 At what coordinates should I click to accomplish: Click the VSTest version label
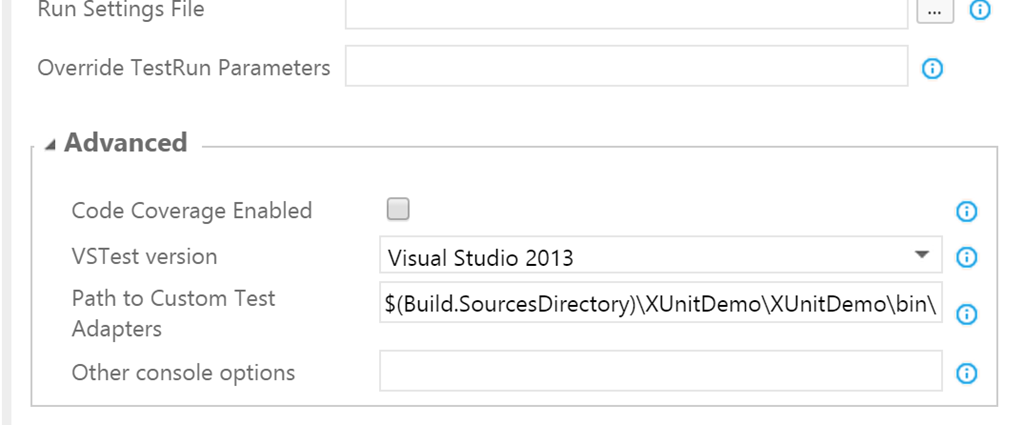(144, 257)
